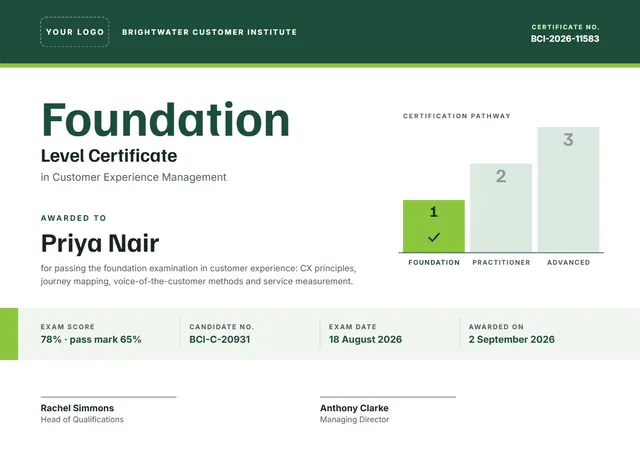The width and height of the screenshot is (640, 453).
Task: Click the ADVANCED axis label
Action: point(569,262)
